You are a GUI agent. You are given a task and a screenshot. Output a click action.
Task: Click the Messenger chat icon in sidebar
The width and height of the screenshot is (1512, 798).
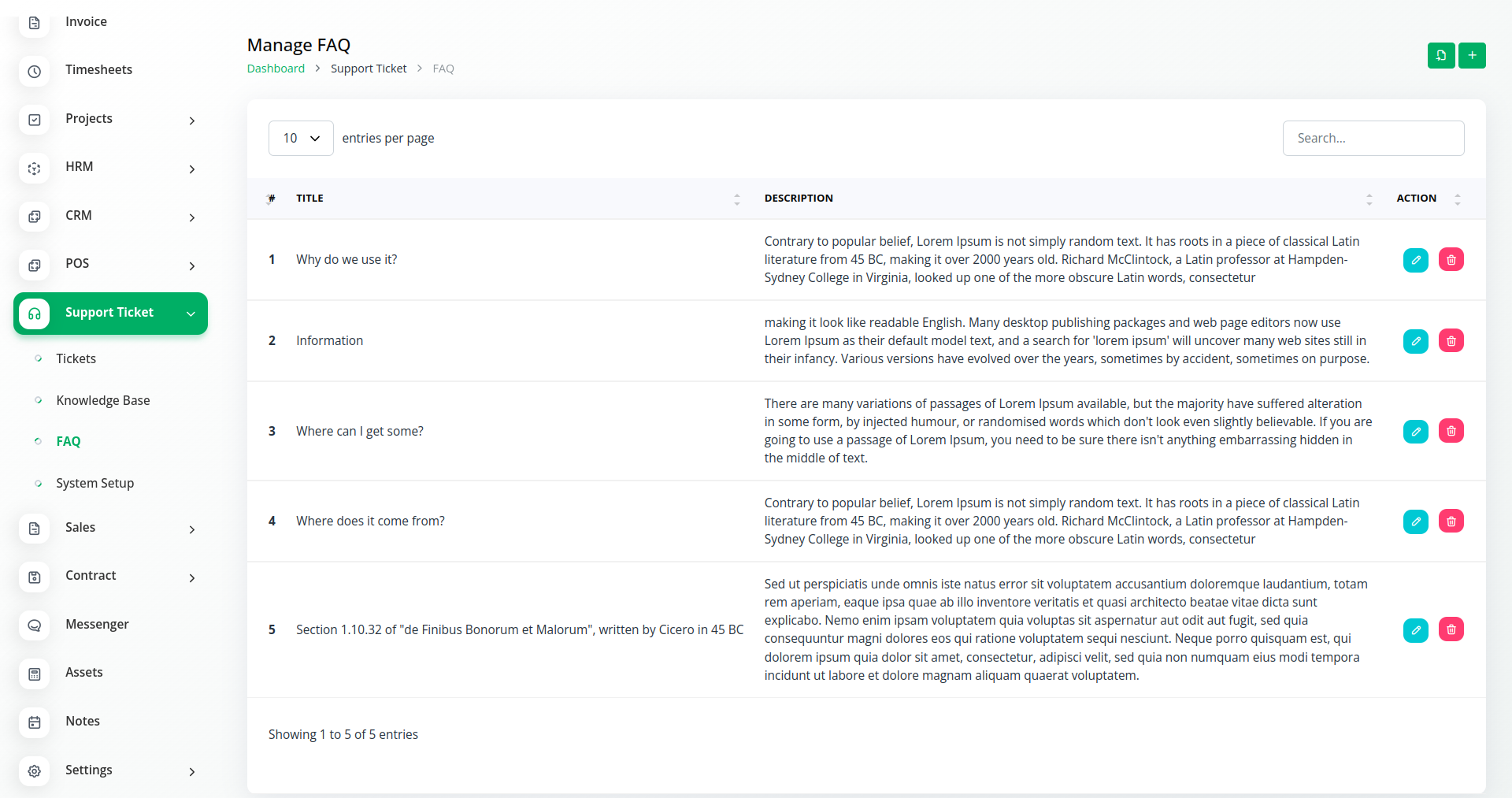point(35,625)
